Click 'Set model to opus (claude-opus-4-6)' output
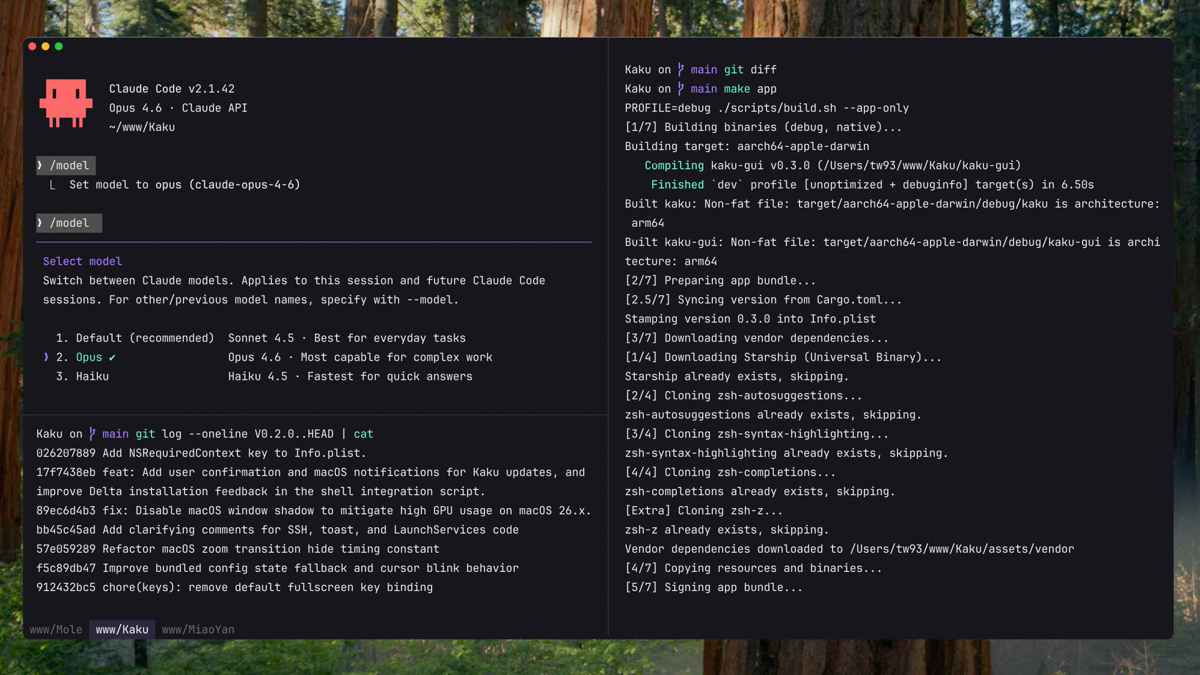Image resolution: width=1200 pixels, height=675 pixels. point(185,185)
